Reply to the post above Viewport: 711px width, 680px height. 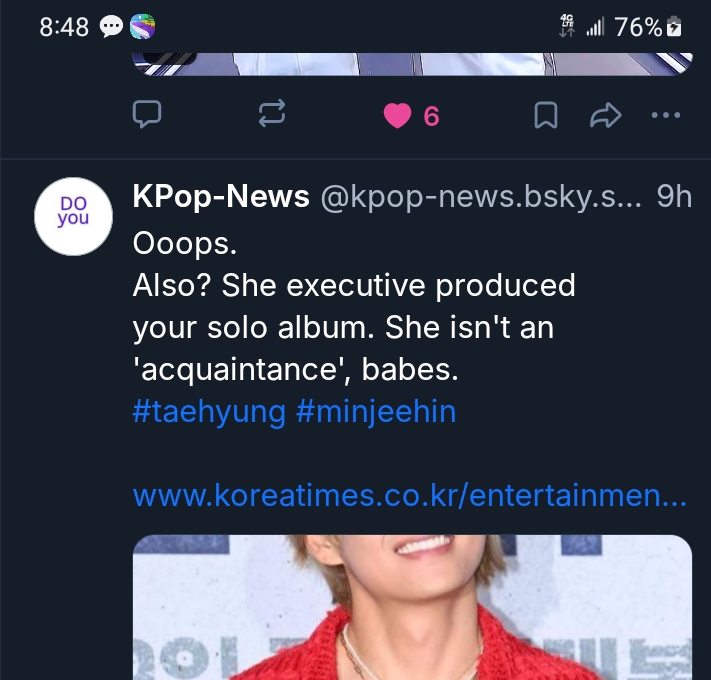coord(148,116)
